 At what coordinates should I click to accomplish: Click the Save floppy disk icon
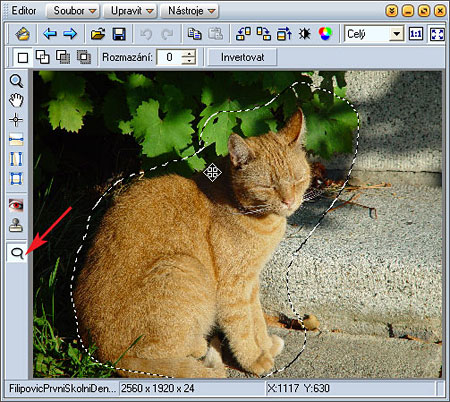pos(119,34)
